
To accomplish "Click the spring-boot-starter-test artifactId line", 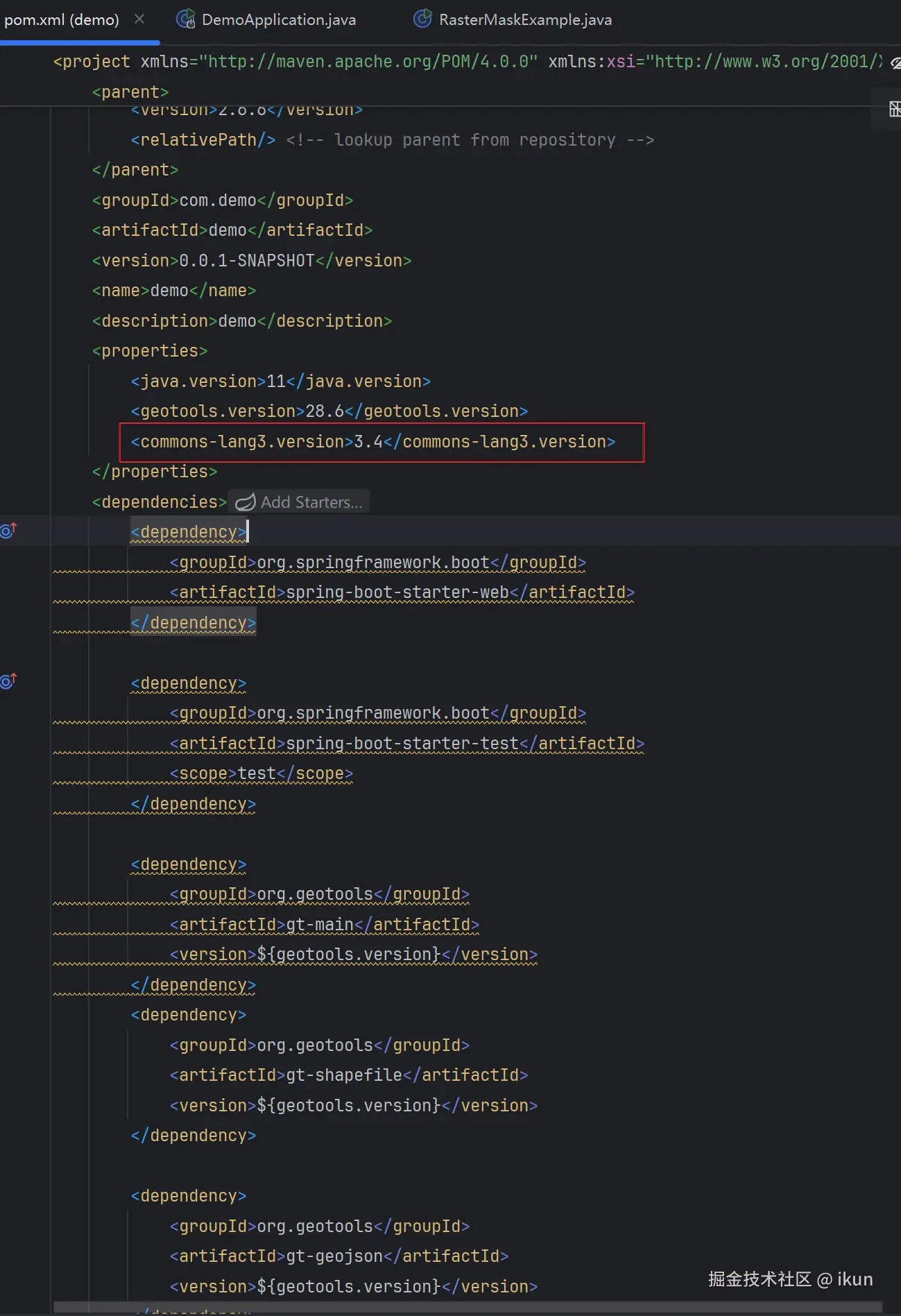I will pos(407,744).
